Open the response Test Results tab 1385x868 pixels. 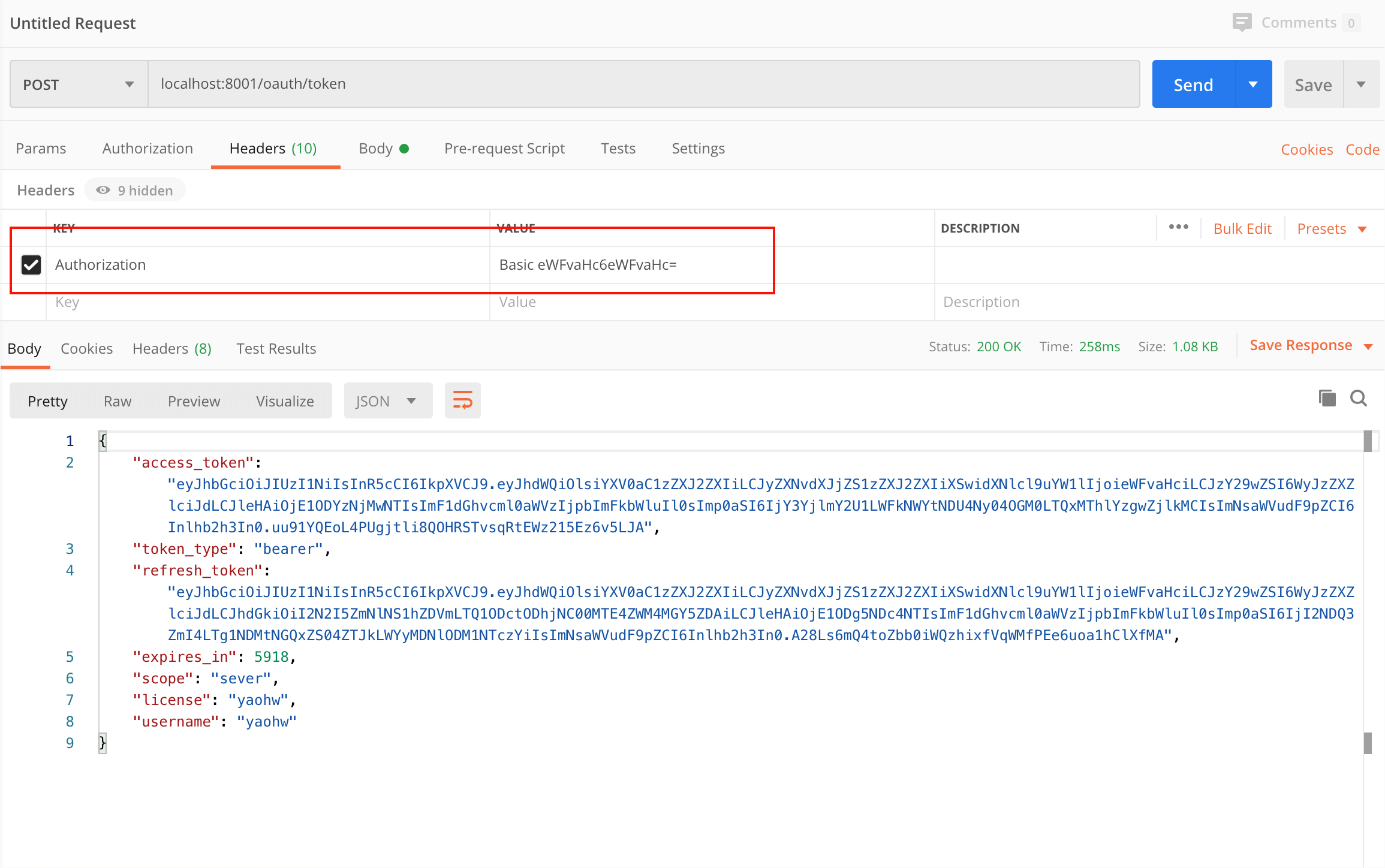(276, 348)
